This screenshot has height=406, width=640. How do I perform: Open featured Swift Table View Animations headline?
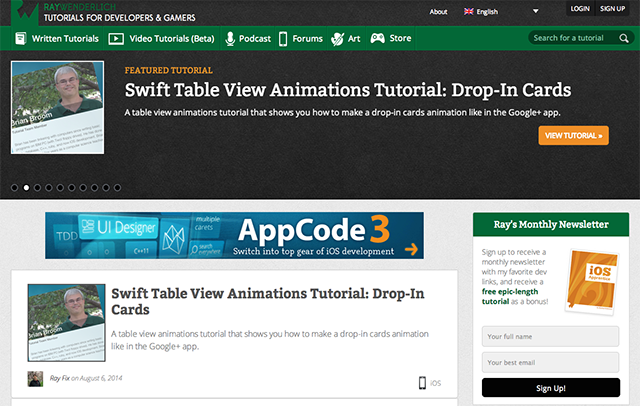[348, 90]
